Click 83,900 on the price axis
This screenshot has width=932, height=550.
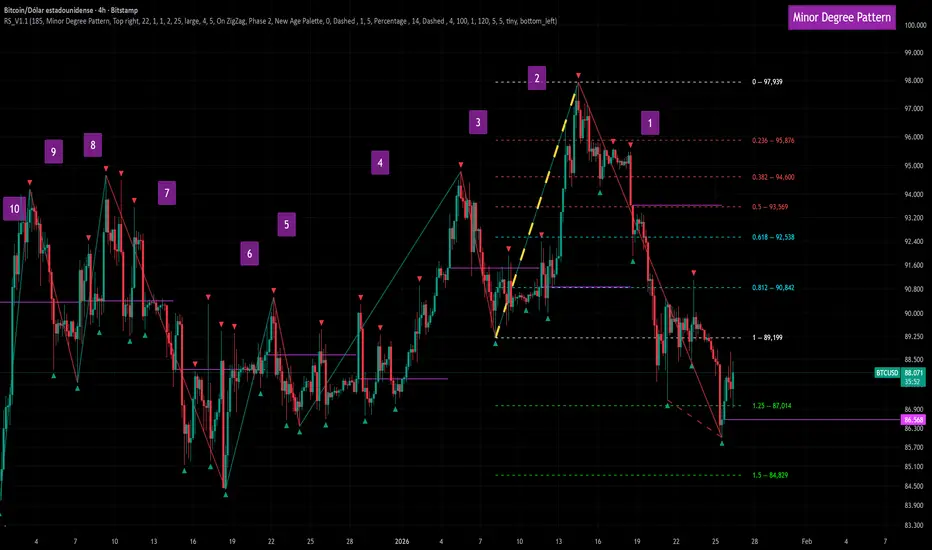(x=915, y=505)
